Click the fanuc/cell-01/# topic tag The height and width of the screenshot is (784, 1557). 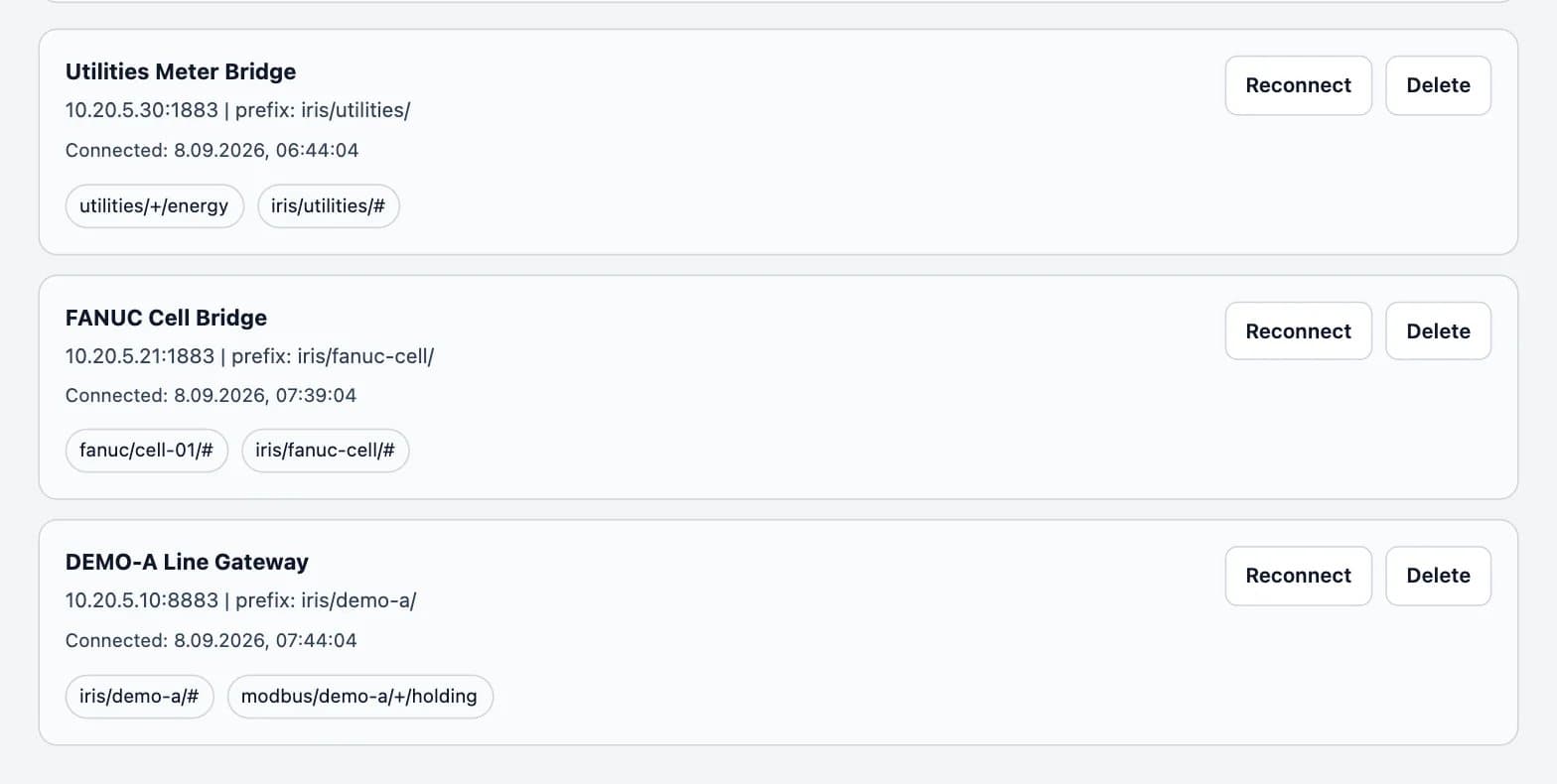tap(146, 451)
